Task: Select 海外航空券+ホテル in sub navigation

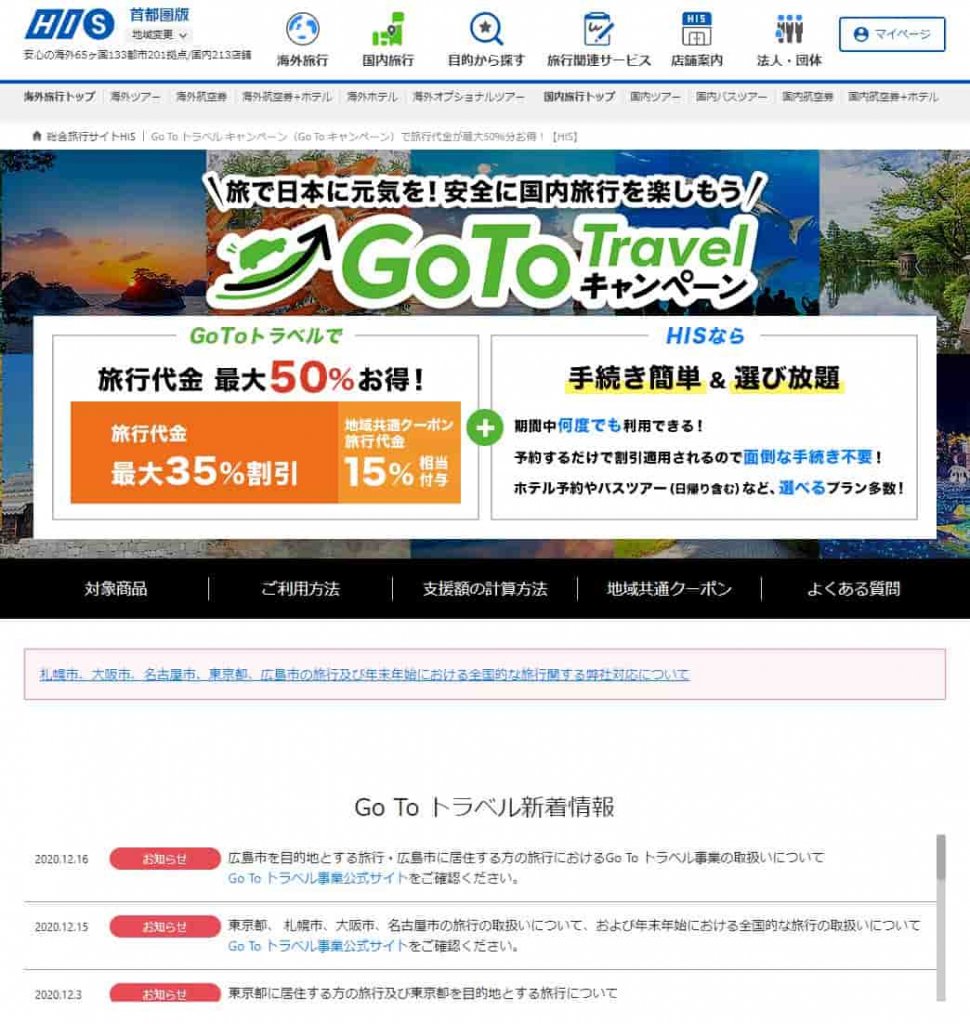Action: click(287, 97)
